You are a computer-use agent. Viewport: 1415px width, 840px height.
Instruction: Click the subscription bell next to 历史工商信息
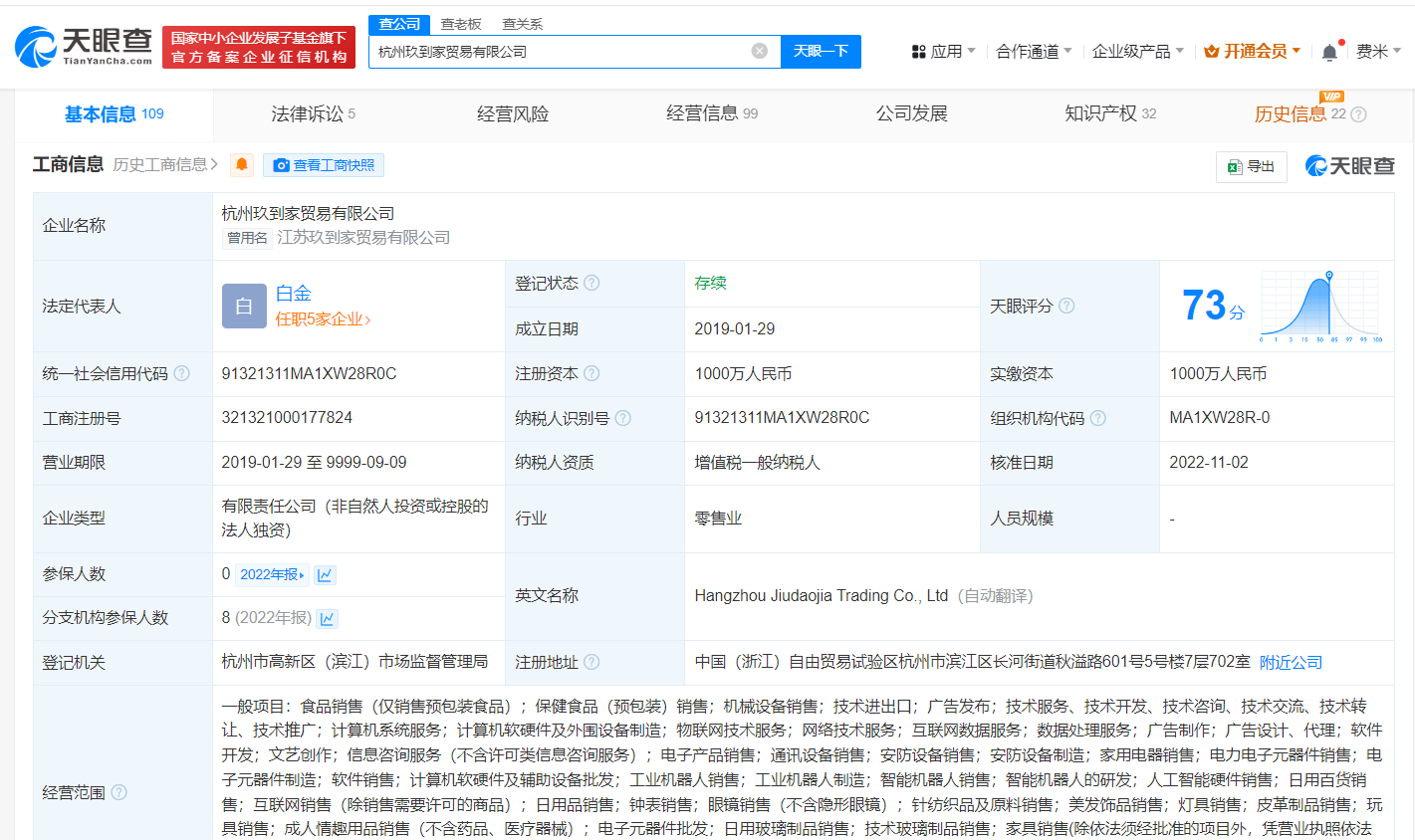tap(242, 165)
